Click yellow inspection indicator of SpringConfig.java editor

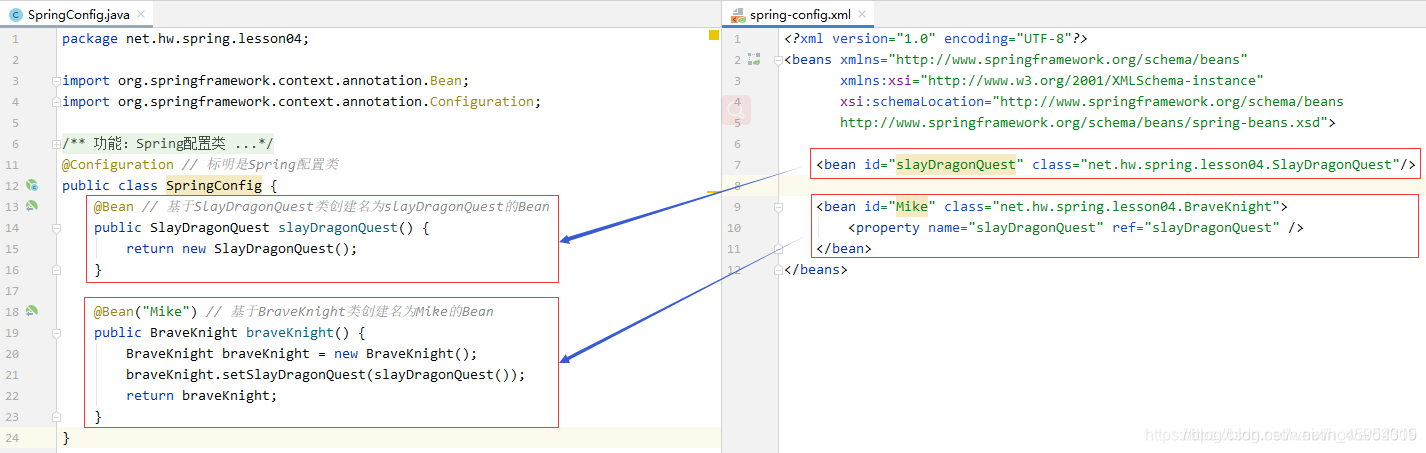[x=714, y=35]
